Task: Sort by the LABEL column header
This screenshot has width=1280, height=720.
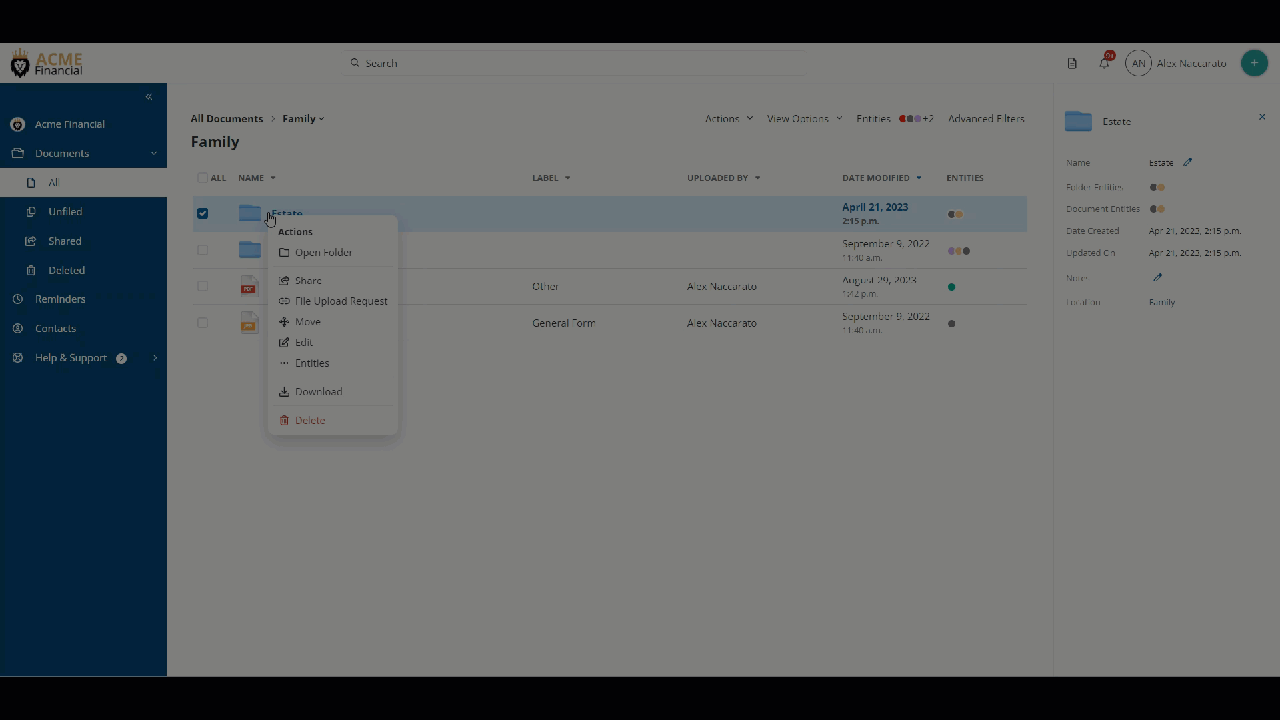Action: click(x=551, y=178)
